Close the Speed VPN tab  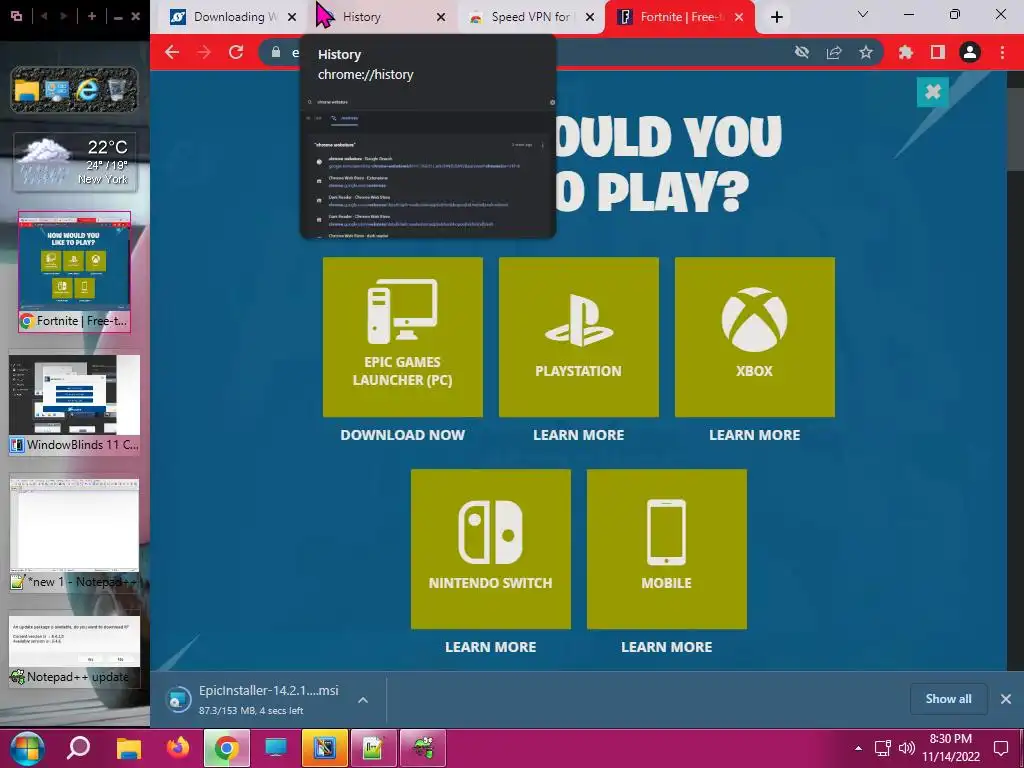tap(590, 17)
